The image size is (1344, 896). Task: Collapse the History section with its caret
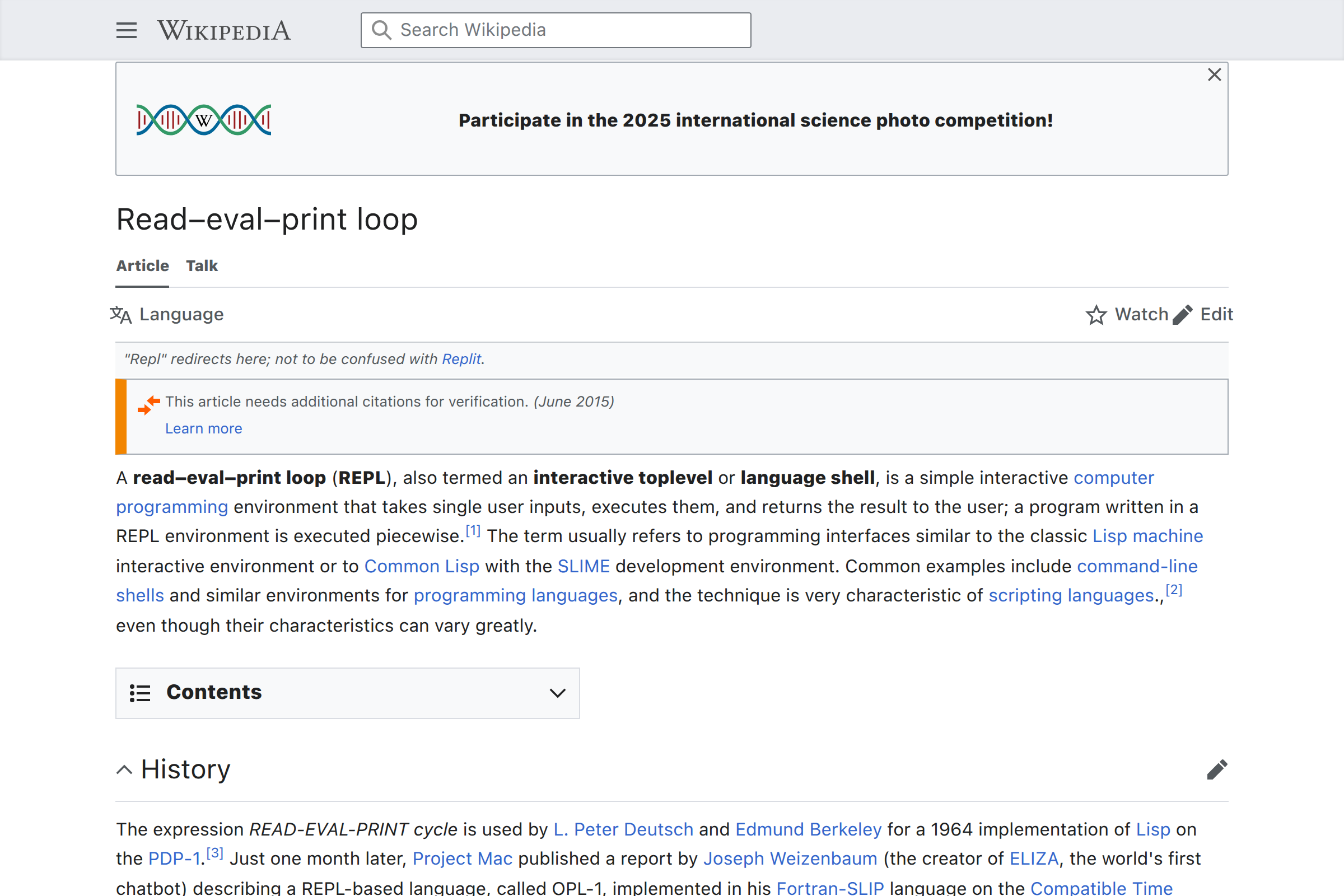pyautogui.click(x=124, y=771)
